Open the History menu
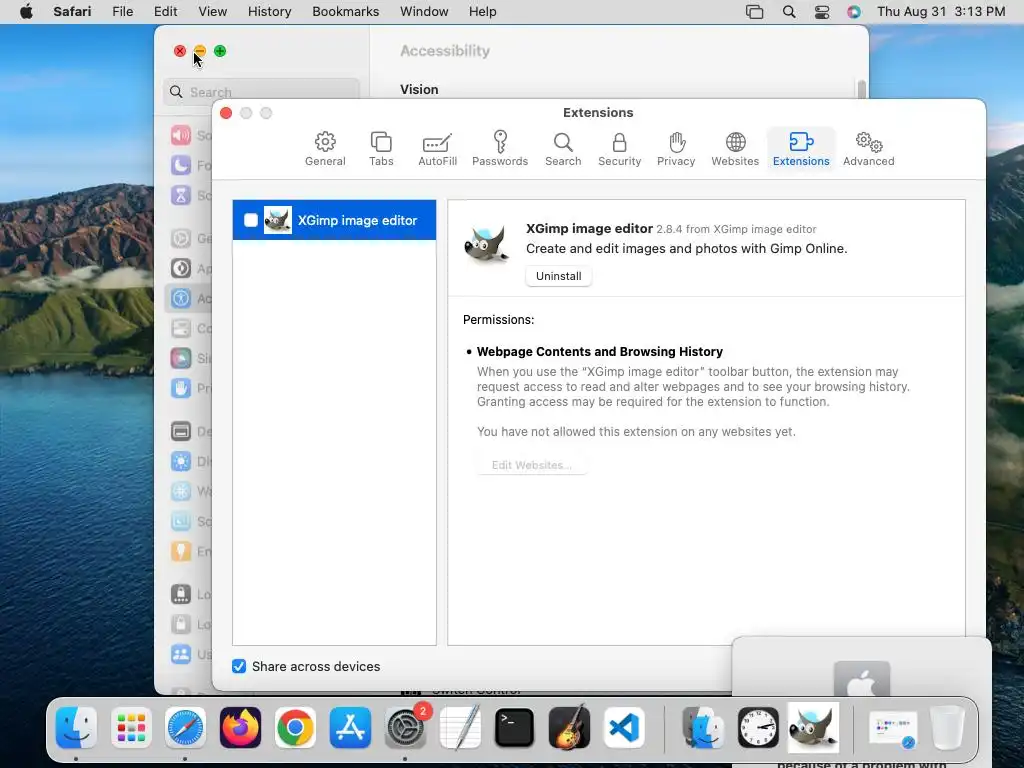This screenshot has height=768, width=1024. click(269, 12)
